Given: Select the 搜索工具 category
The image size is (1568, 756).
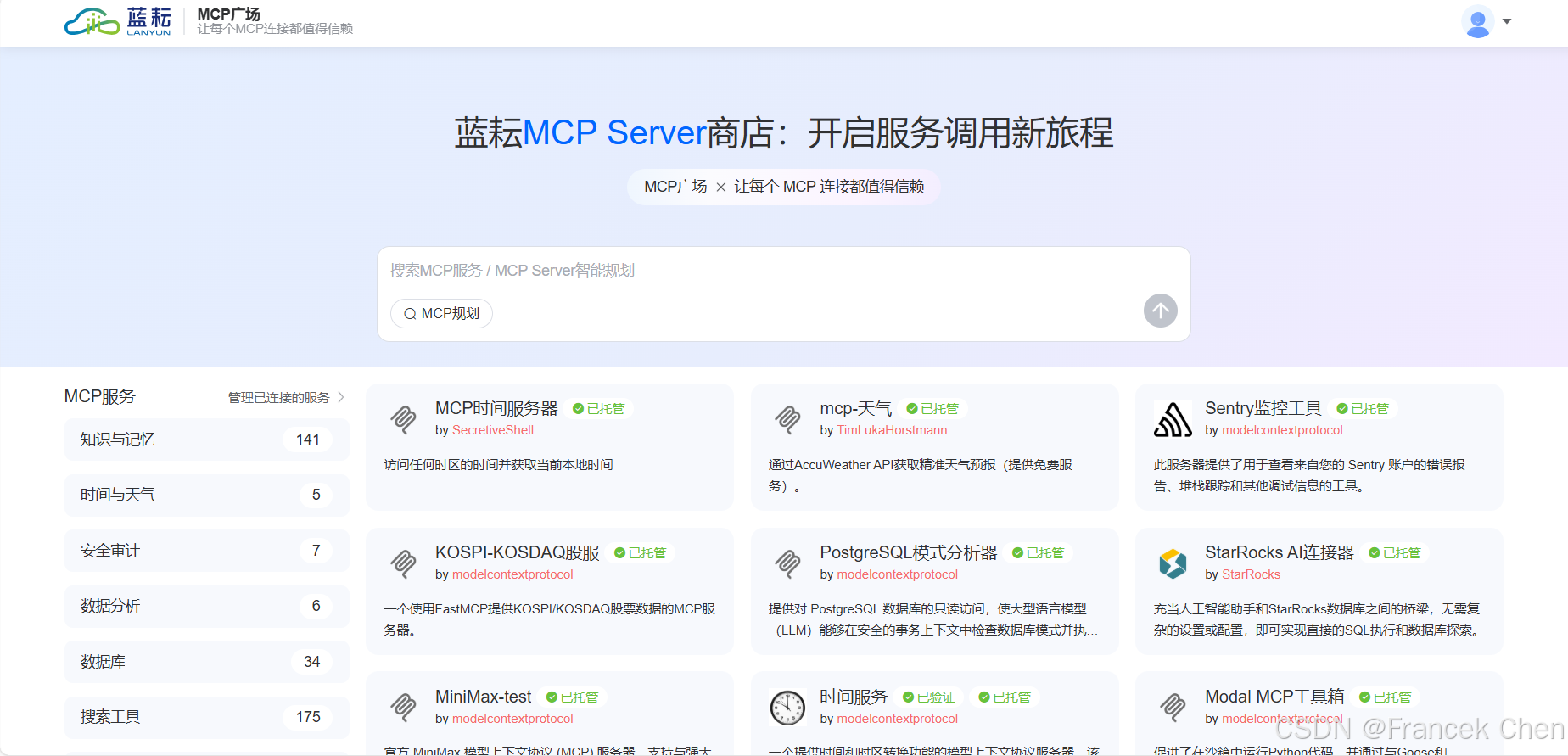Looking at the screenshot, I should (206, 717).
